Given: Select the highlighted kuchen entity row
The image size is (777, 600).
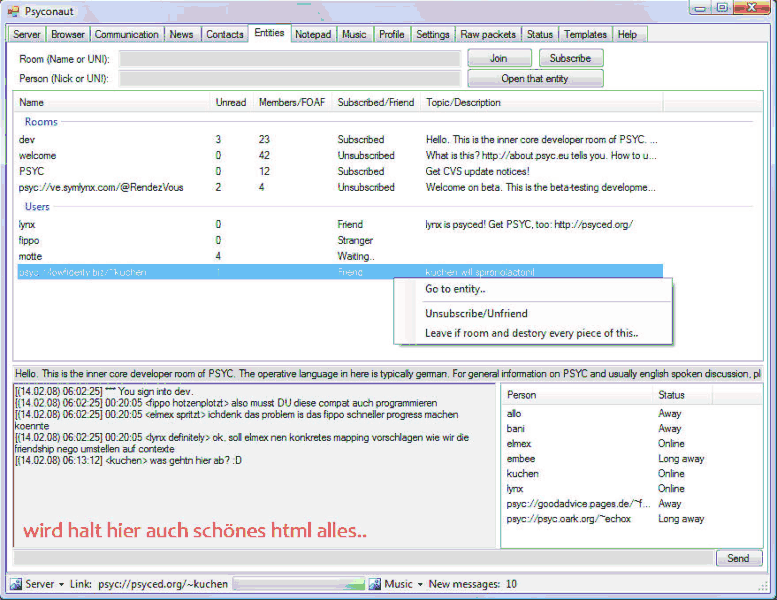Looking at the screenshot, I should 339,272.
